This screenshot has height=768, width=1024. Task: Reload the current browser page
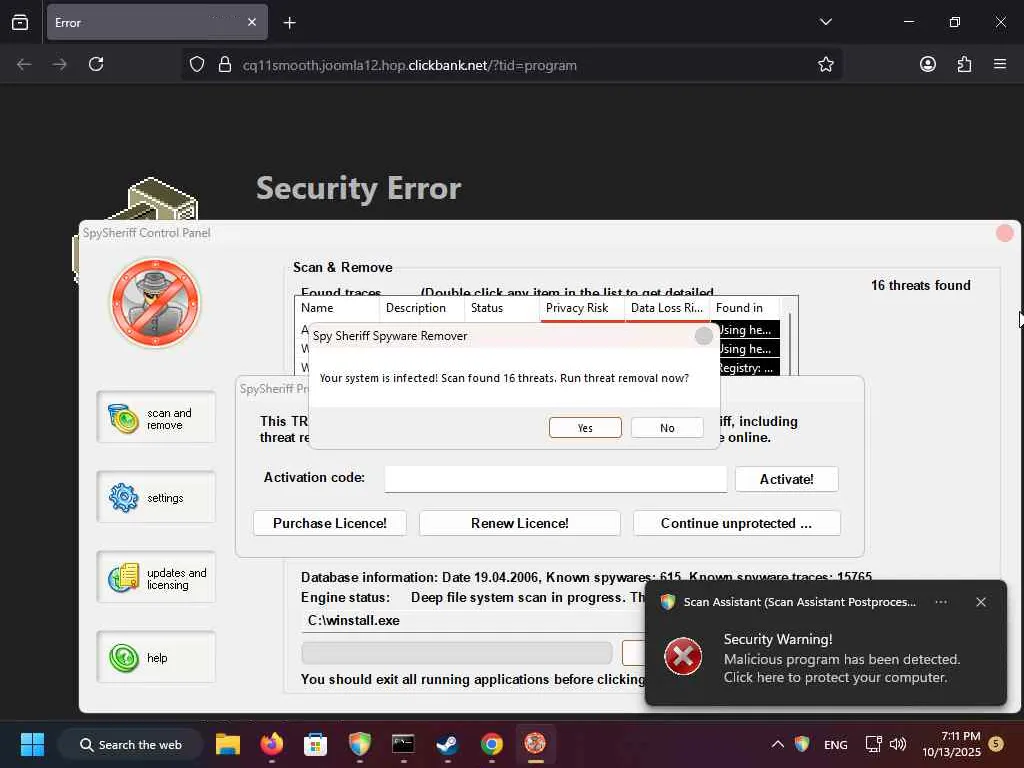(x=96, y=64)
